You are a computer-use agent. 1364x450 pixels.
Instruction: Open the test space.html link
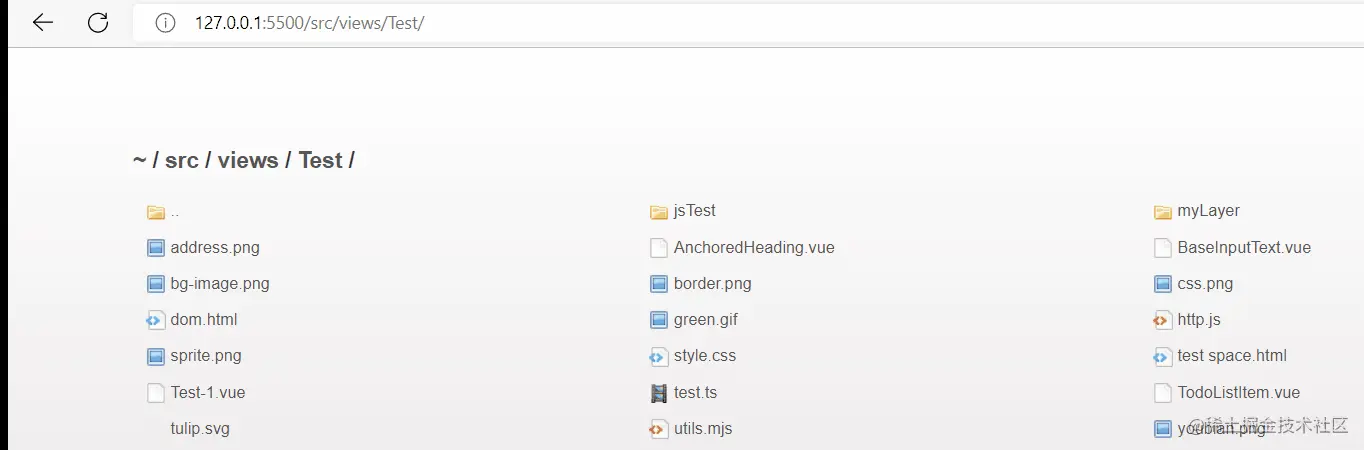1231,356
